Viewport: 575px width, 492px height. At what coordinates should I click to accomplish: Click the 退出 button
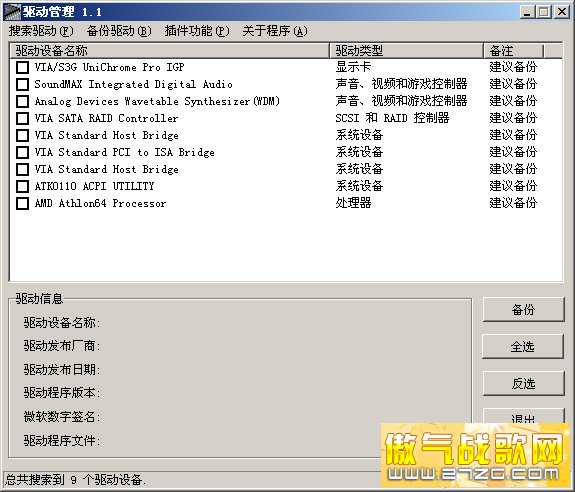click(x=523, y=416)
